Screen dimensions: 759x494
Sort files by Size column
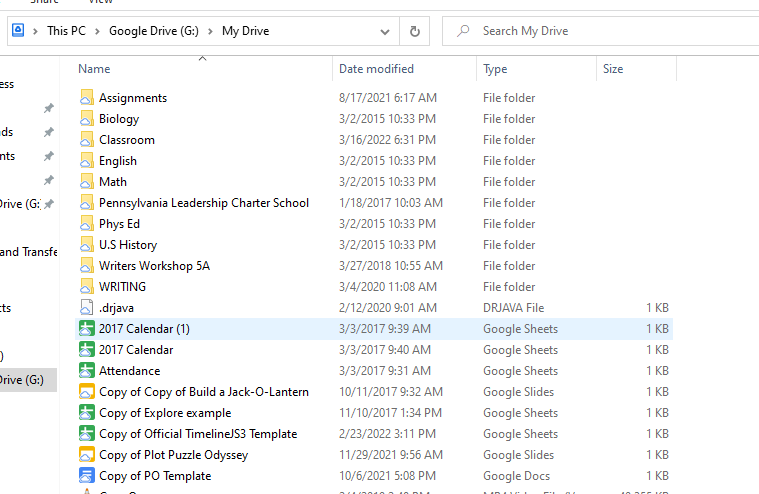tap(637, 69)
